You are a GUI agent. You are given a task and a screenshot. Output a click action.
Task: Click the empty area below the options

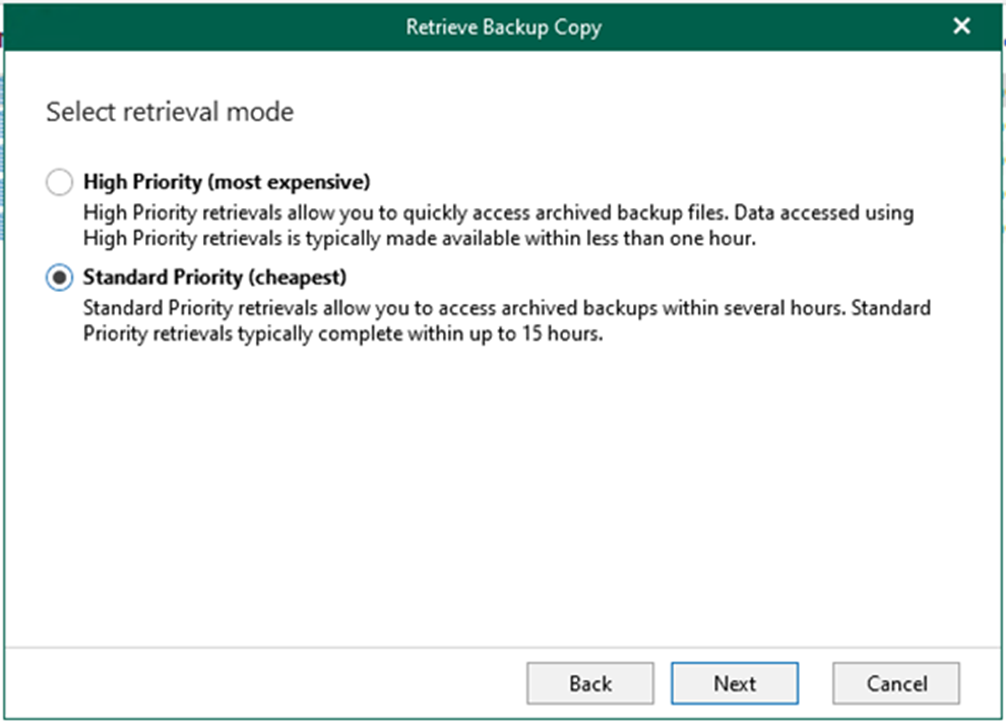point(500,500)
